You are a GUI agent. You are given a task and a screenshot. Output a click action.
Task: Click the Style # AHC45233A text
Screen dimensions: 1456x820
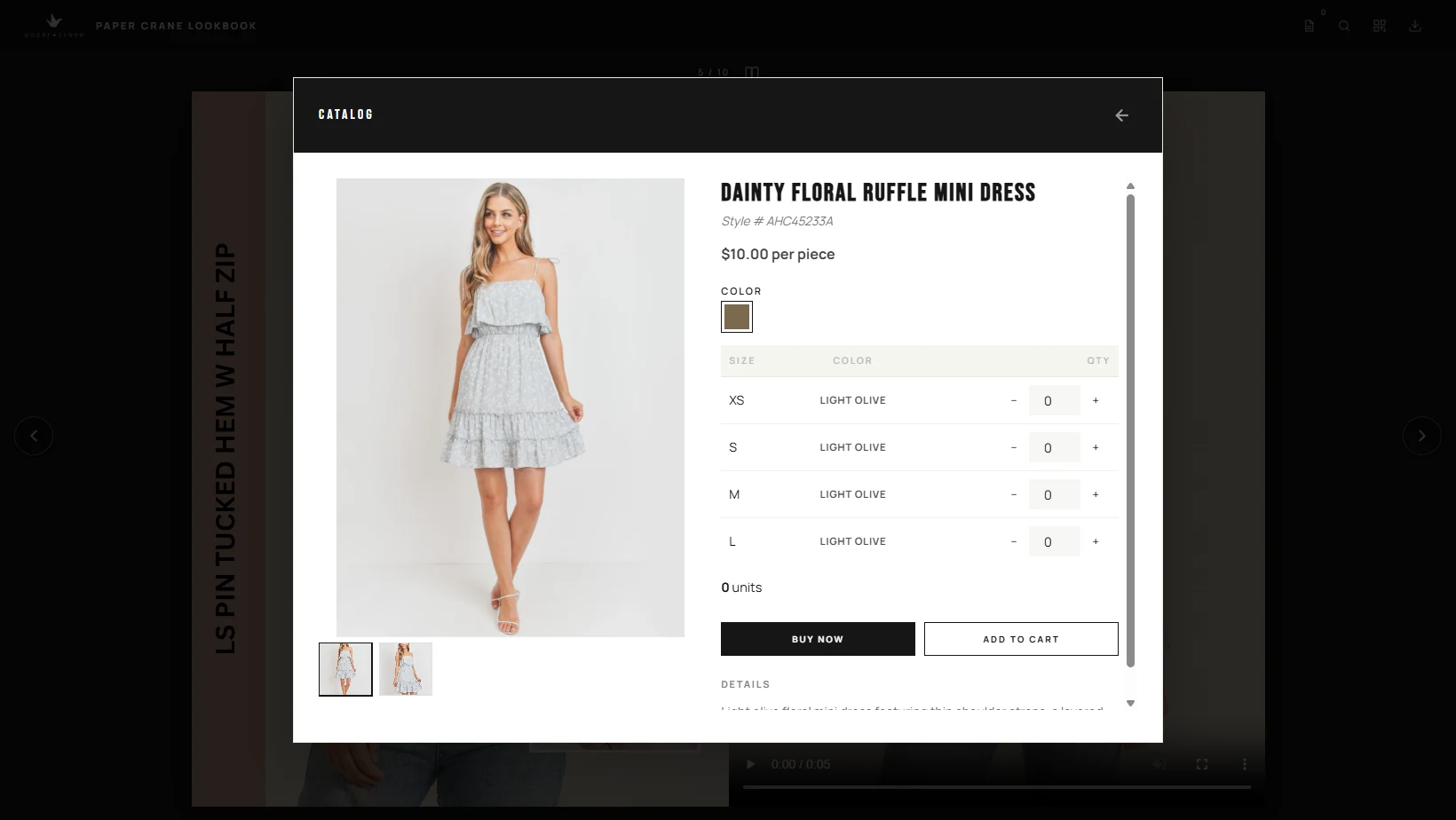[777, 221]
